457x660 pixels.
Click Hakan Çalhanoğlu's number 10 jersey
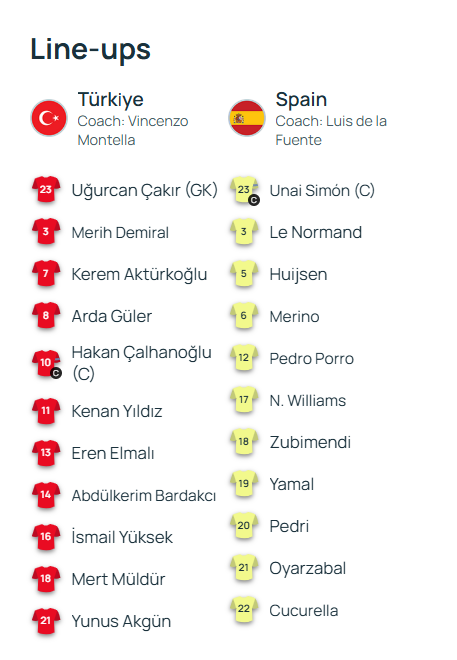point(46,363)
